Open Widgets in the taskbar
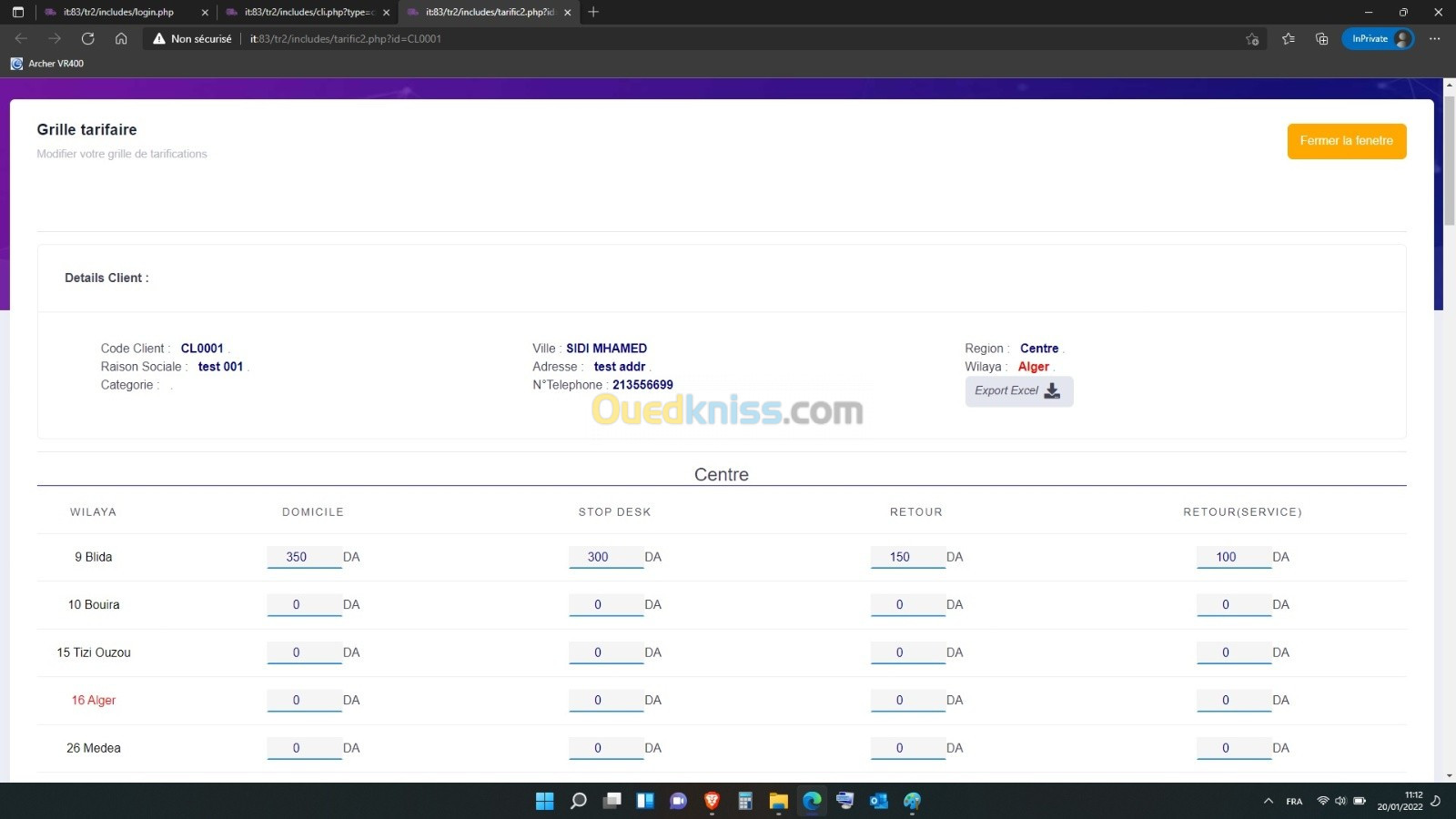Image resolution: width=1456 pixels, height=819 pixels. (x=645, y=801)
